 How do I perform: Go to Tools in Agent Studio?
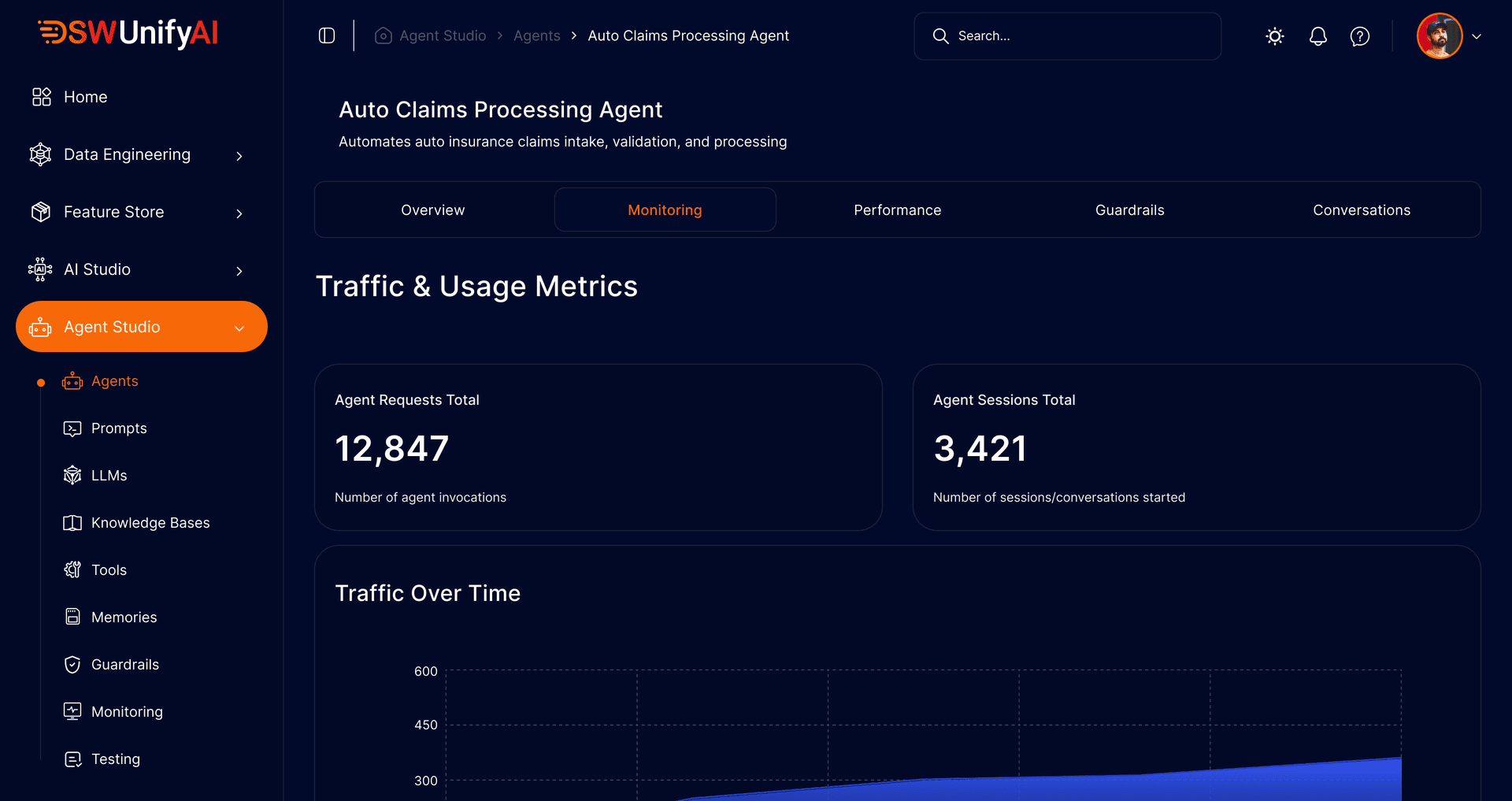(109, 570)
